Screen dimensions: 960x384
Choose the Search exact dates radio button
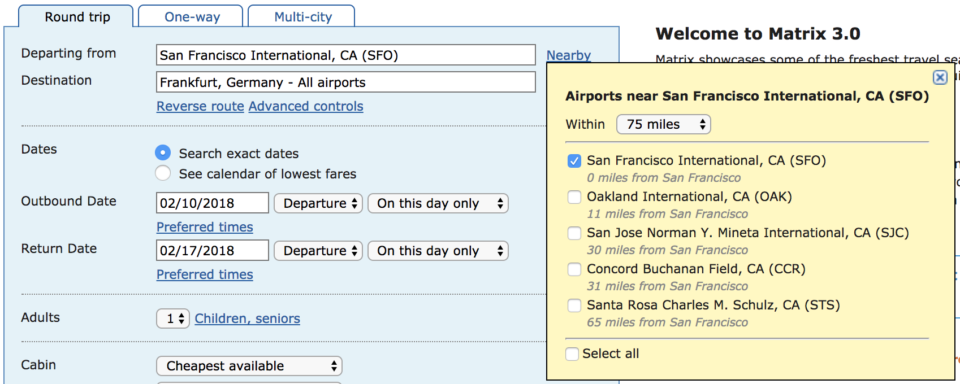[163, 153]
